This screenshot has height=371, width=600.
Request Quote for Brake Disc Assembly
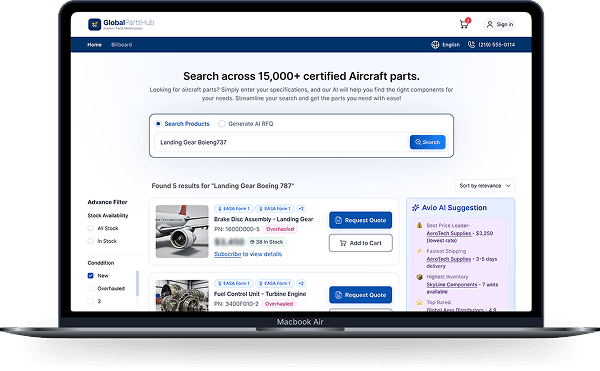coord(360,220)
